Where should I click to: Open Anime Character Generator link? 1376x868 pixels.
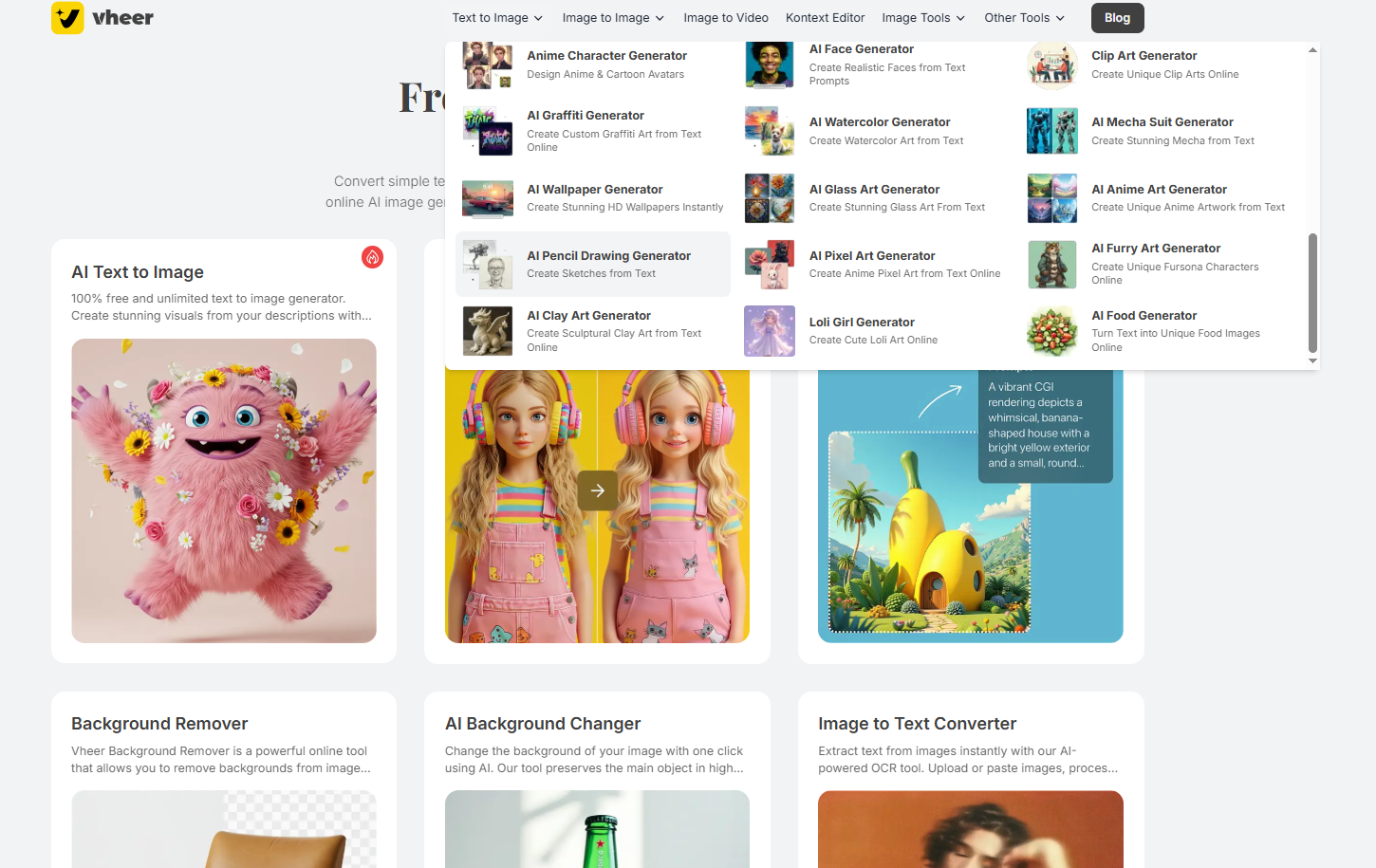point(607,56)
